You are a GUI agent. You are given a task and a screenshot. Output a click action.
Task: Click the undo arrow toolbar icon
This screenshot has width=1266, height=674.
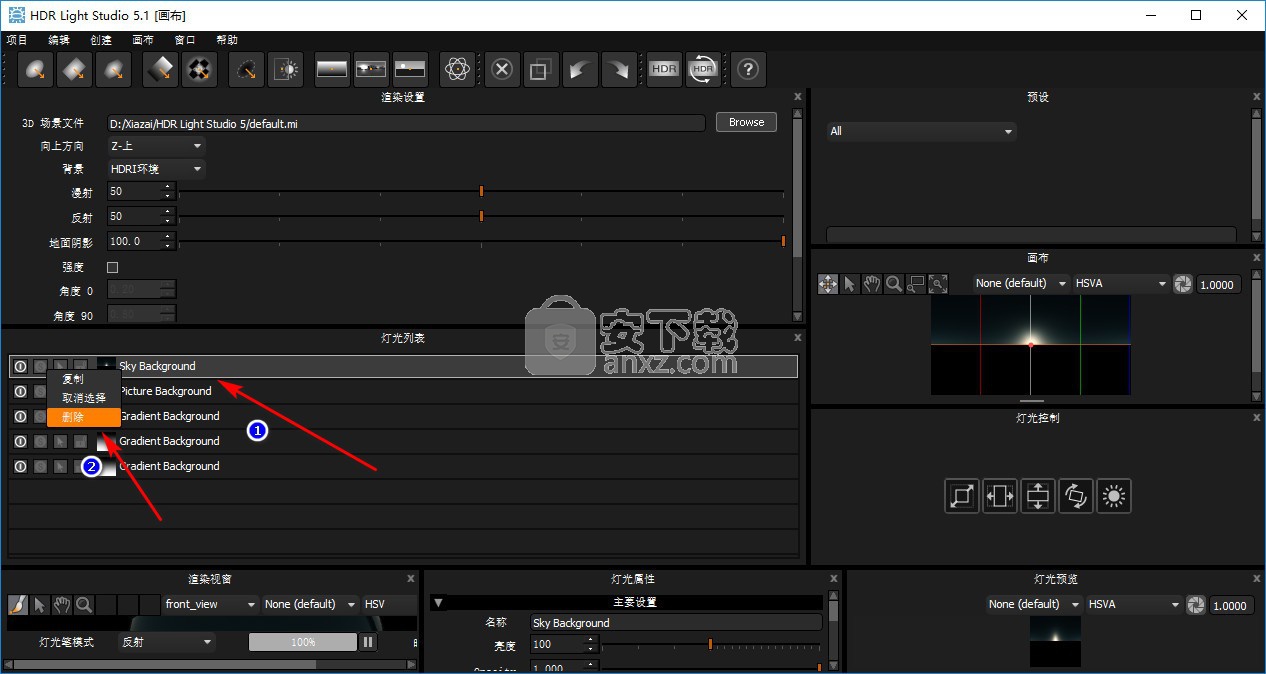point(579,69)
